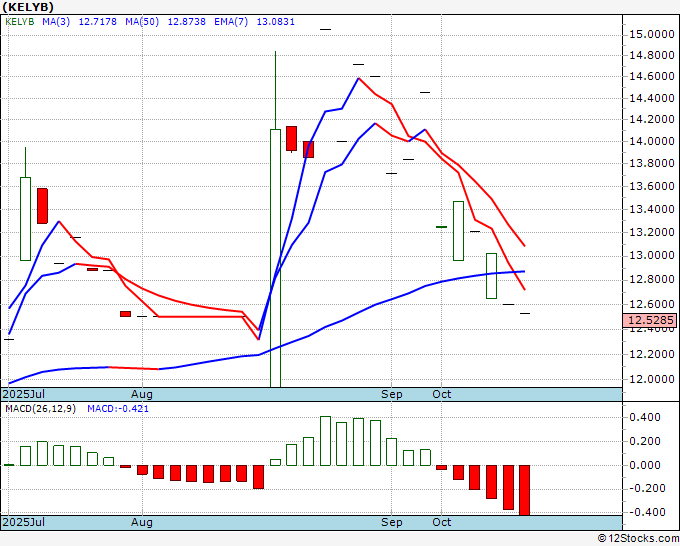Viewport: 680px width, 546px height.
Task: Click the tallest green MACD histogram bar
Action: [325, 441]
